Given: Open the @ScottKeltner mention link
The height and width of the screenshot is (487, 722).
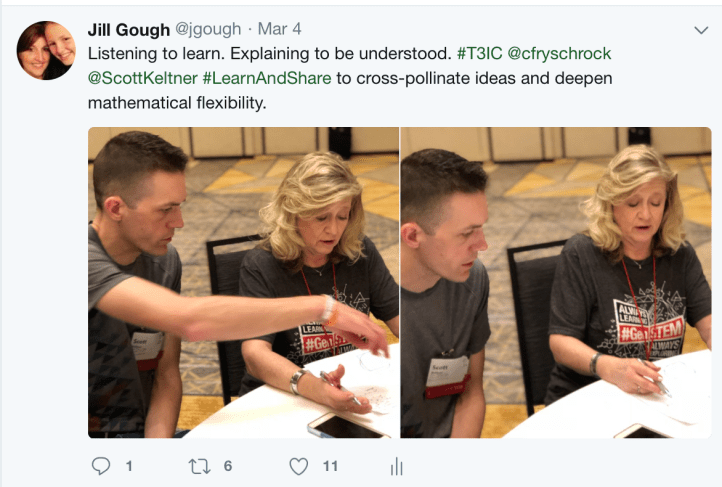Looking at the screenshot, I should coord(143,78).
